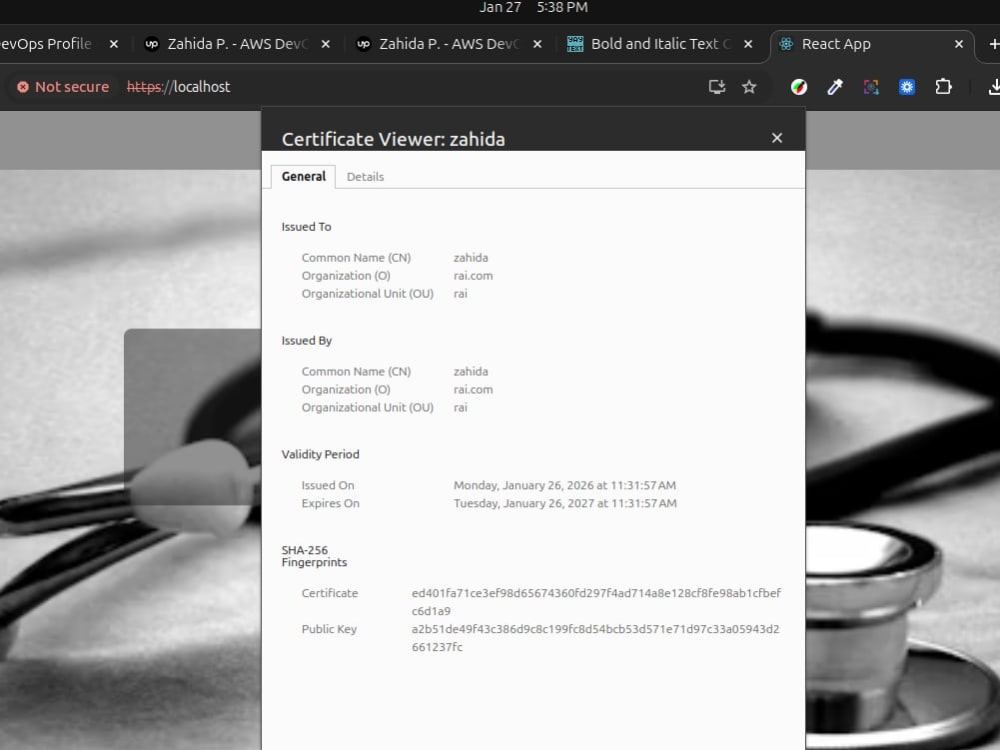
Task: Close the DevOps Profile tab
Action: 114,44
